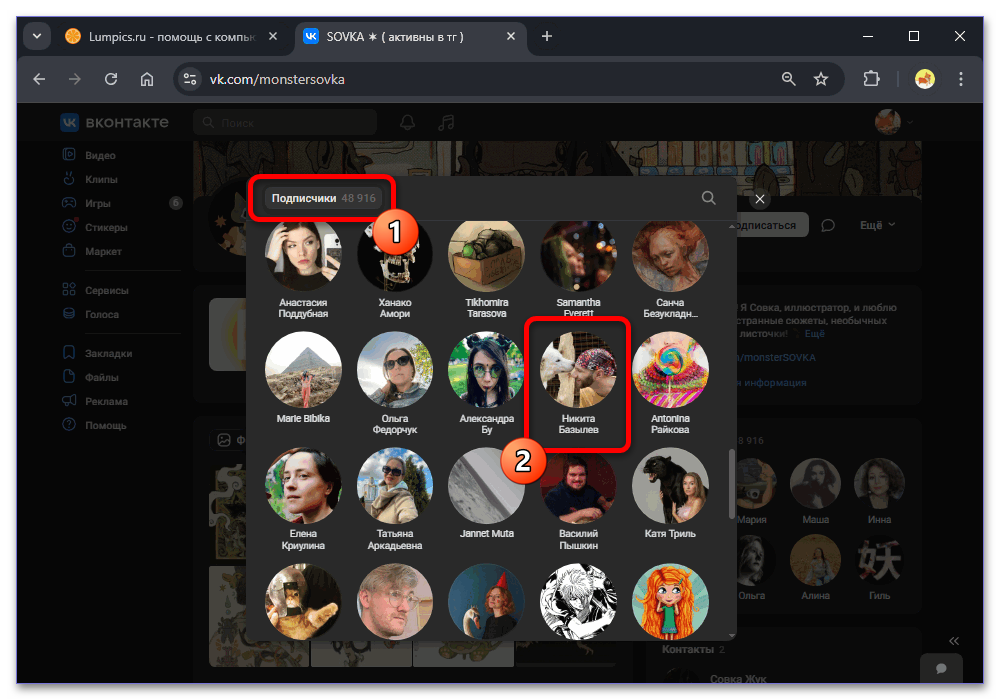The width and height of the screenshot is (1000, 700).
Task: Expand the Ещё dropdown
Action: (878, 225)
